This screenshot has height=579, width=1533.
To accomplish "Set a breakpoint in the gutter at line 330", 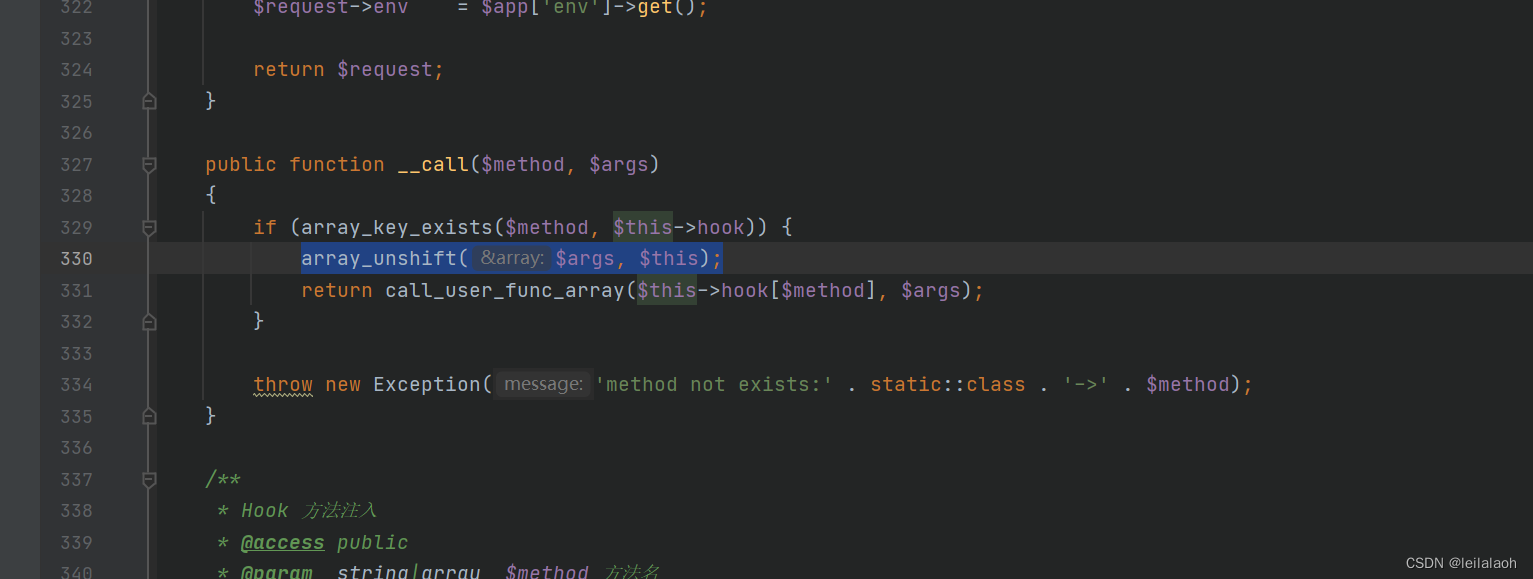I will pos(120,258).
